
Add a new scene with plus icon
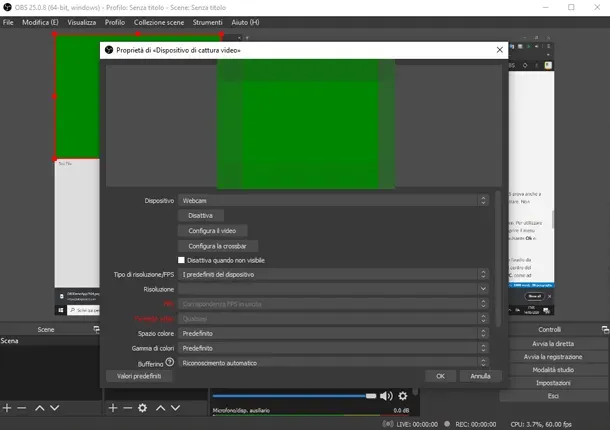pos(7,408)
